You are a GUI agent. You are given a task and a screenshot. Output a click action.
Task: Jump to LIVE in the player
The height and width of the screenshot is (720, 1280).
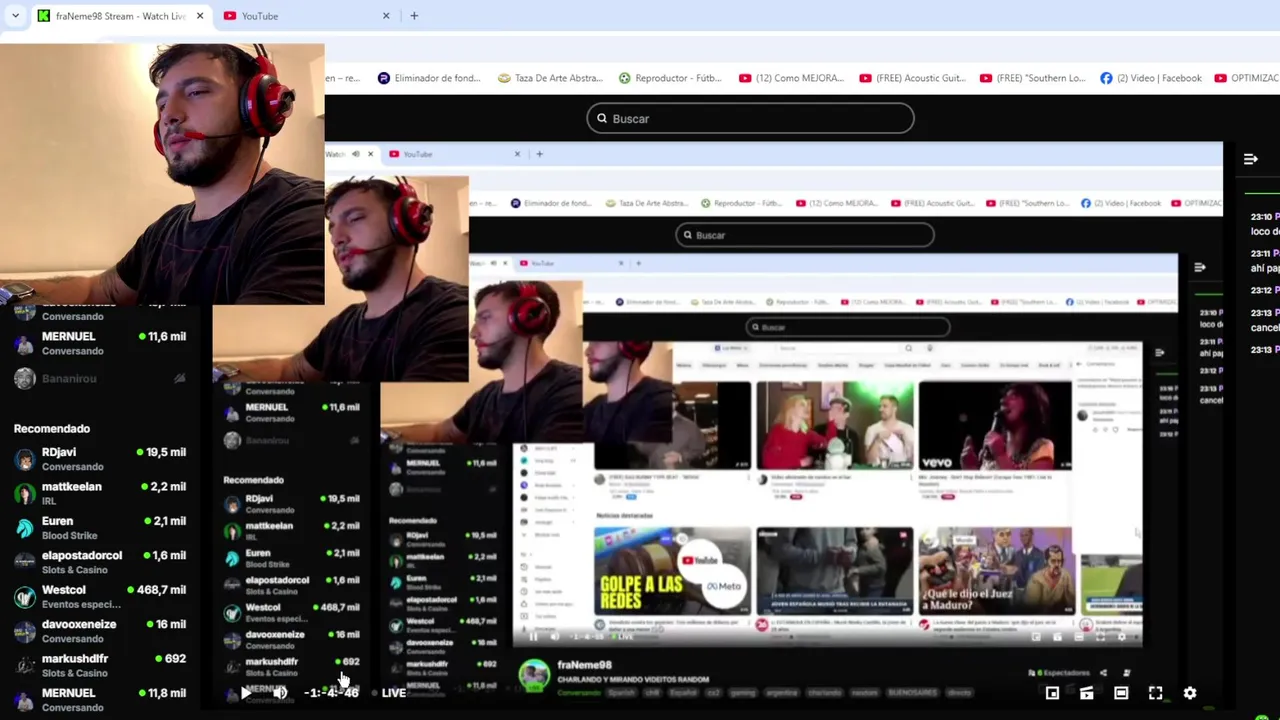(x=393, y=692)
